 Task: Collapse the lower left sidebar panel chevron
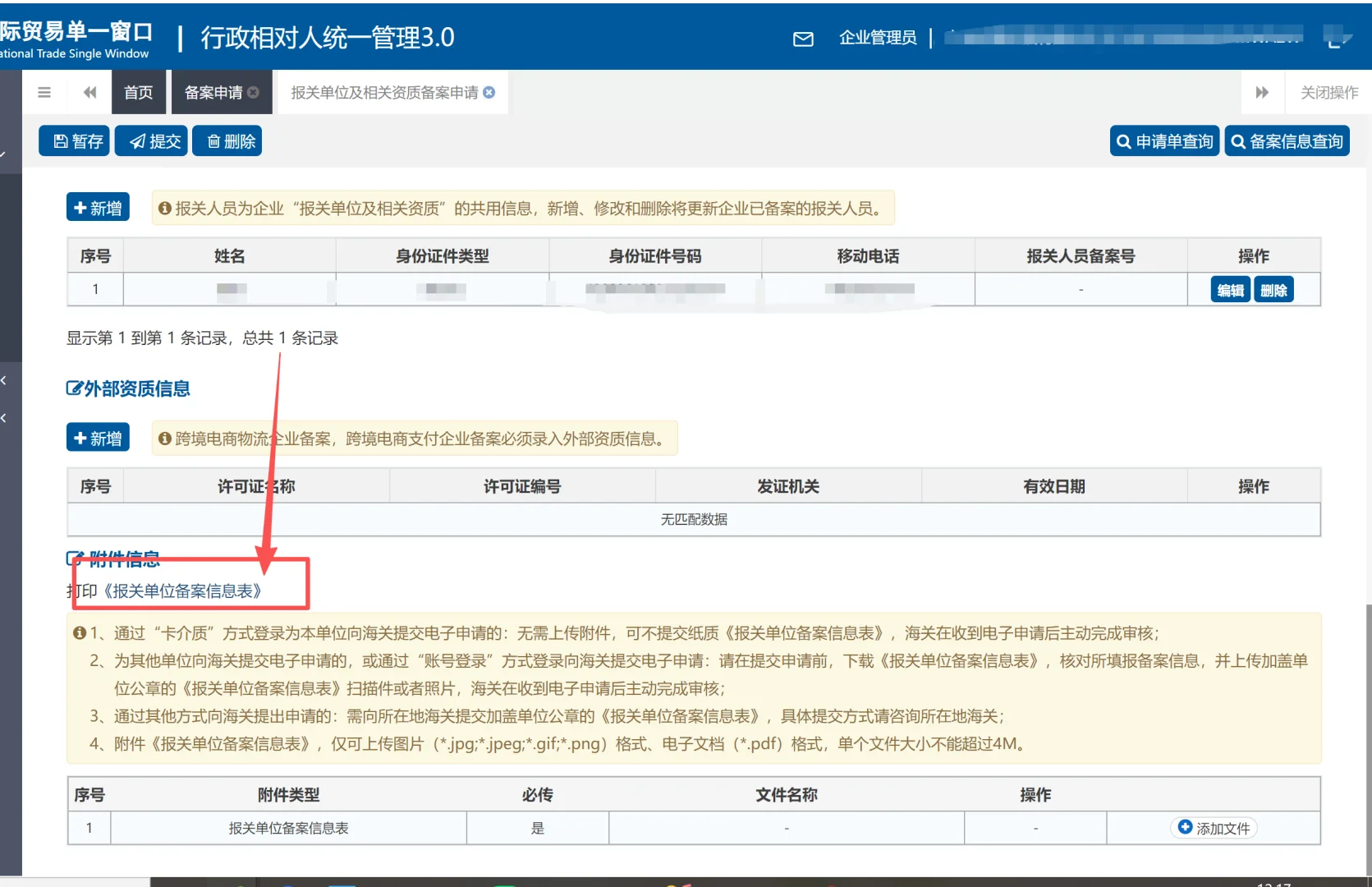[5, 418]
